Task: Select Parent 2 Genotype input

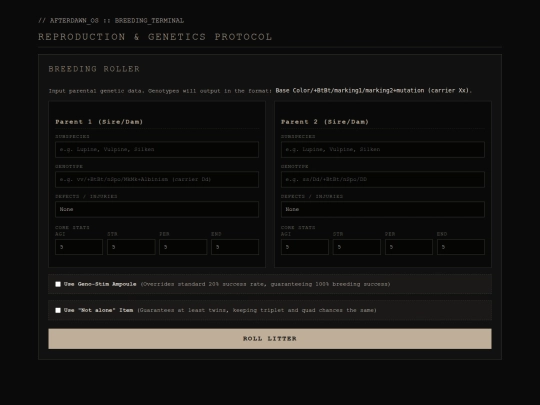Action: 383,179
